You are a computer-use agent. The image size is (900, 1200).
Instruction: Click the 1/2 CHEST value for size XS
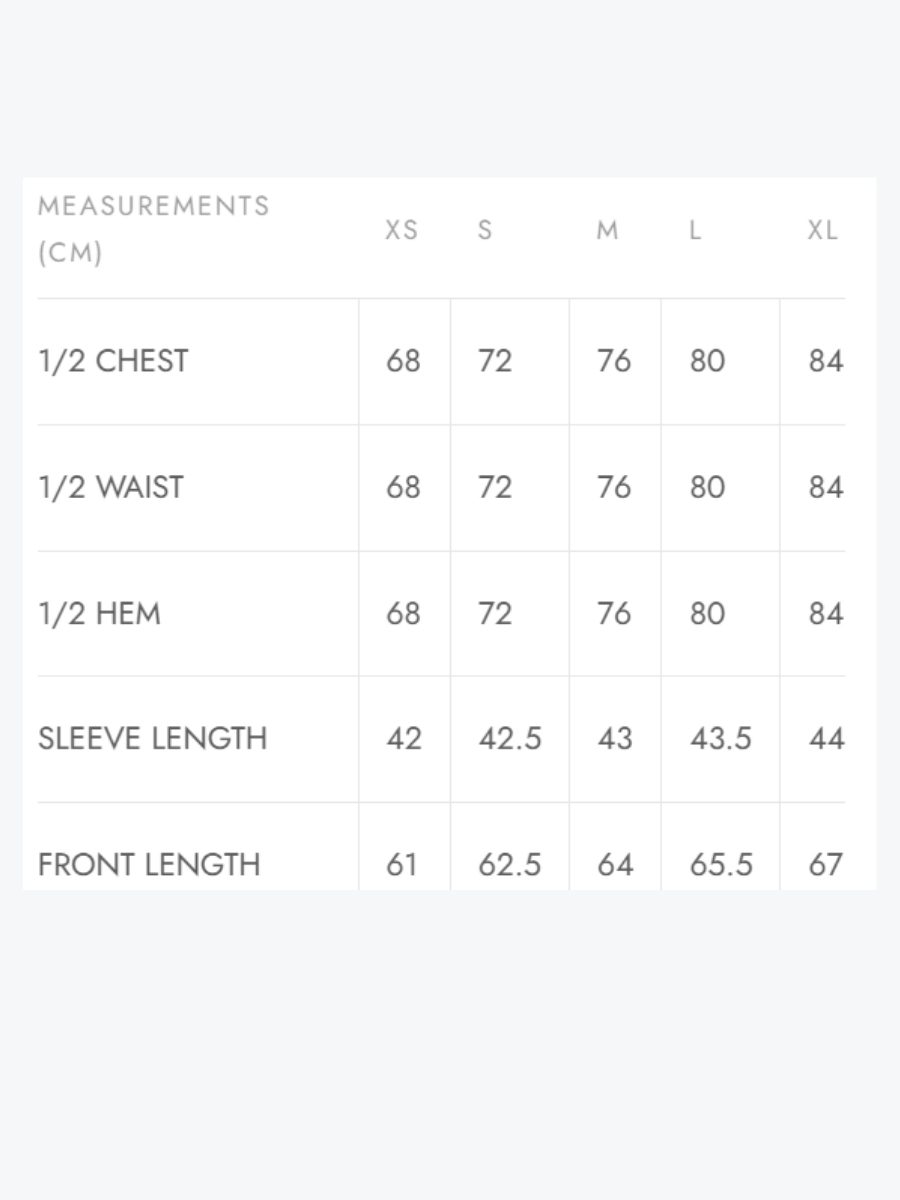coord(403,361)
